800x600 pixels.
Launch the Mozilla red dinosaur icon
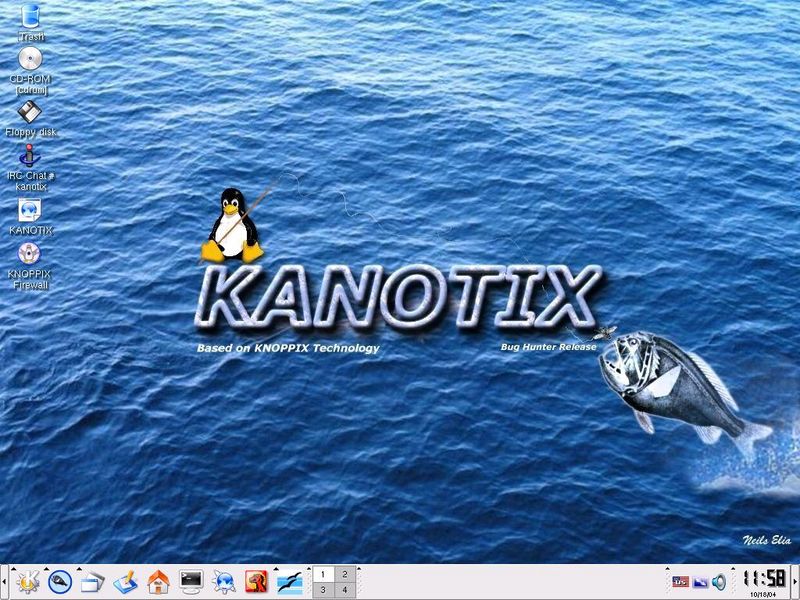(256, 582)
